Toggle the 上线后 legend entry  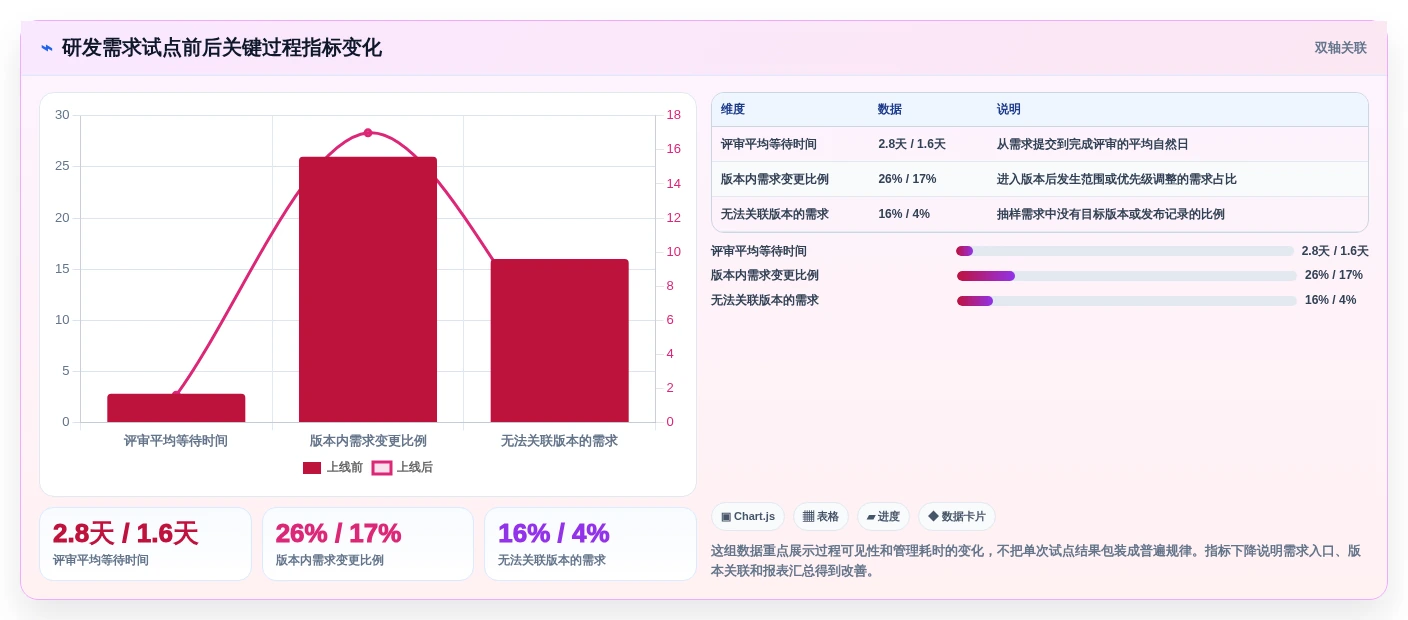pyautogui.click(x=402, y=467)
